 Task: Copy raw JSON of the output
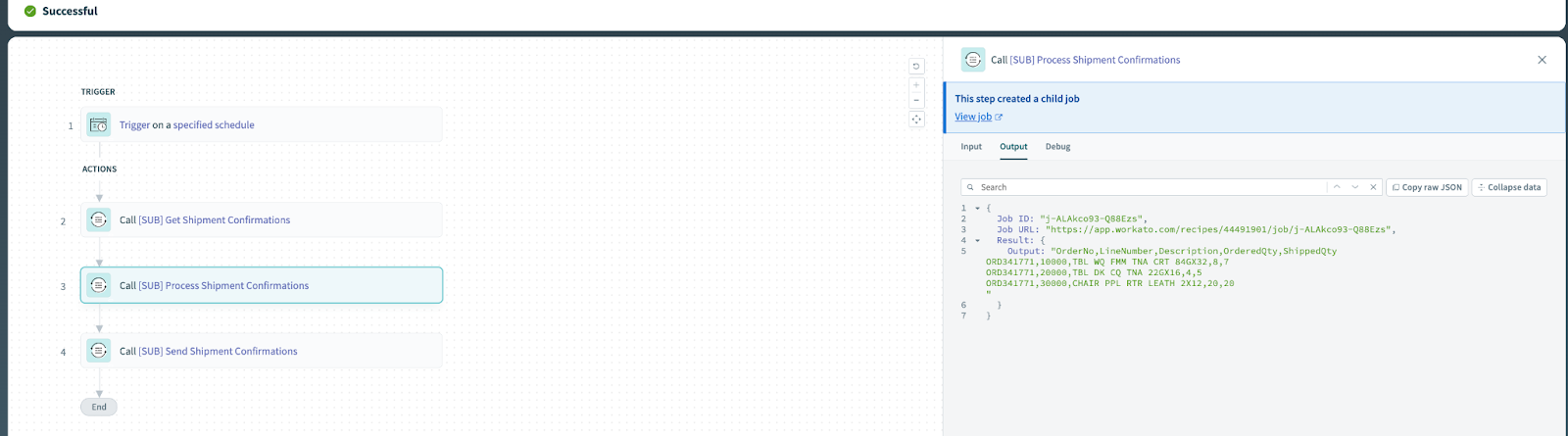1427,187
